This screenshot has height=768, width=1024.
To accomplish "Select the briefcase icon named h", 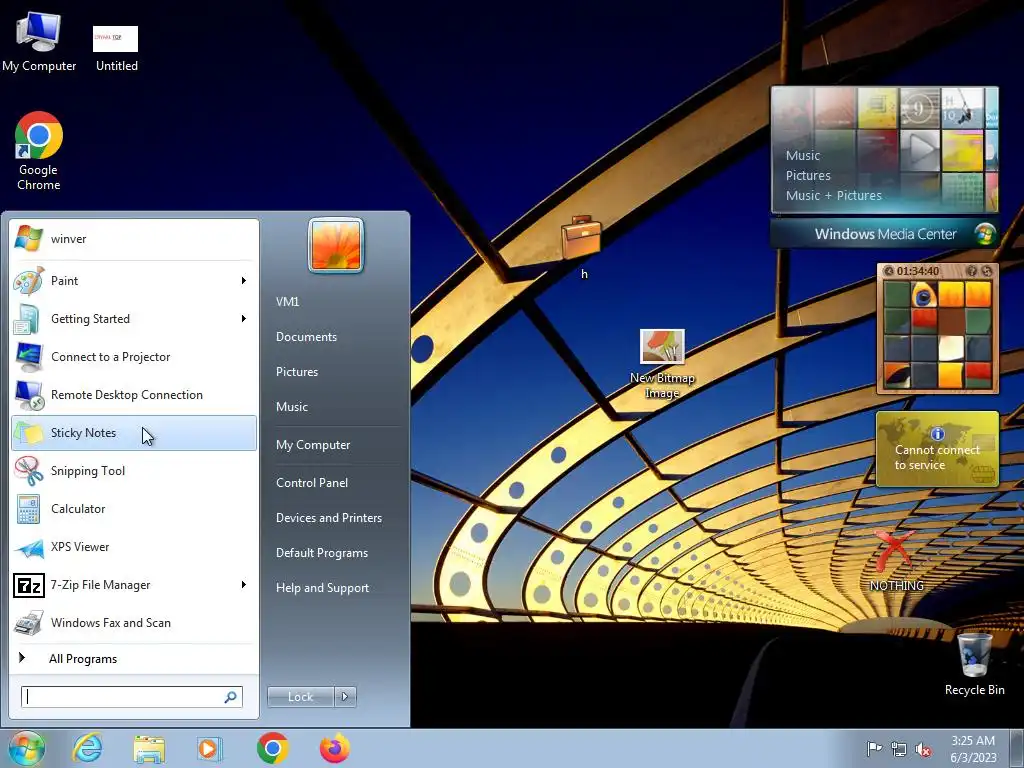I will coord(582,248).
